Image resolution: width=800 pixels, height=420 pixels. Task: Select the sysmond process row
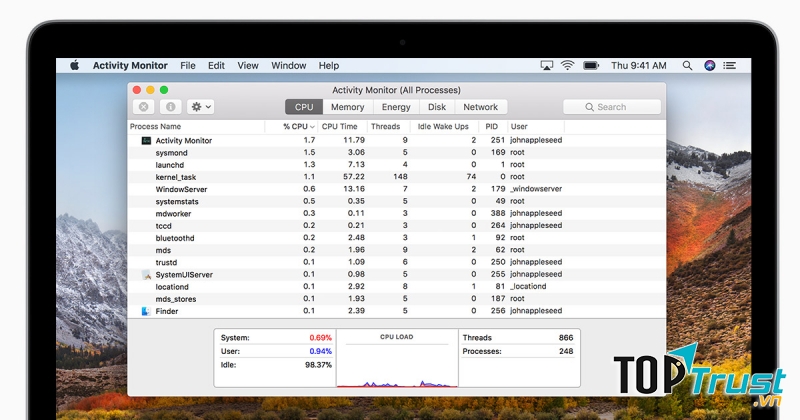[396, 153]
